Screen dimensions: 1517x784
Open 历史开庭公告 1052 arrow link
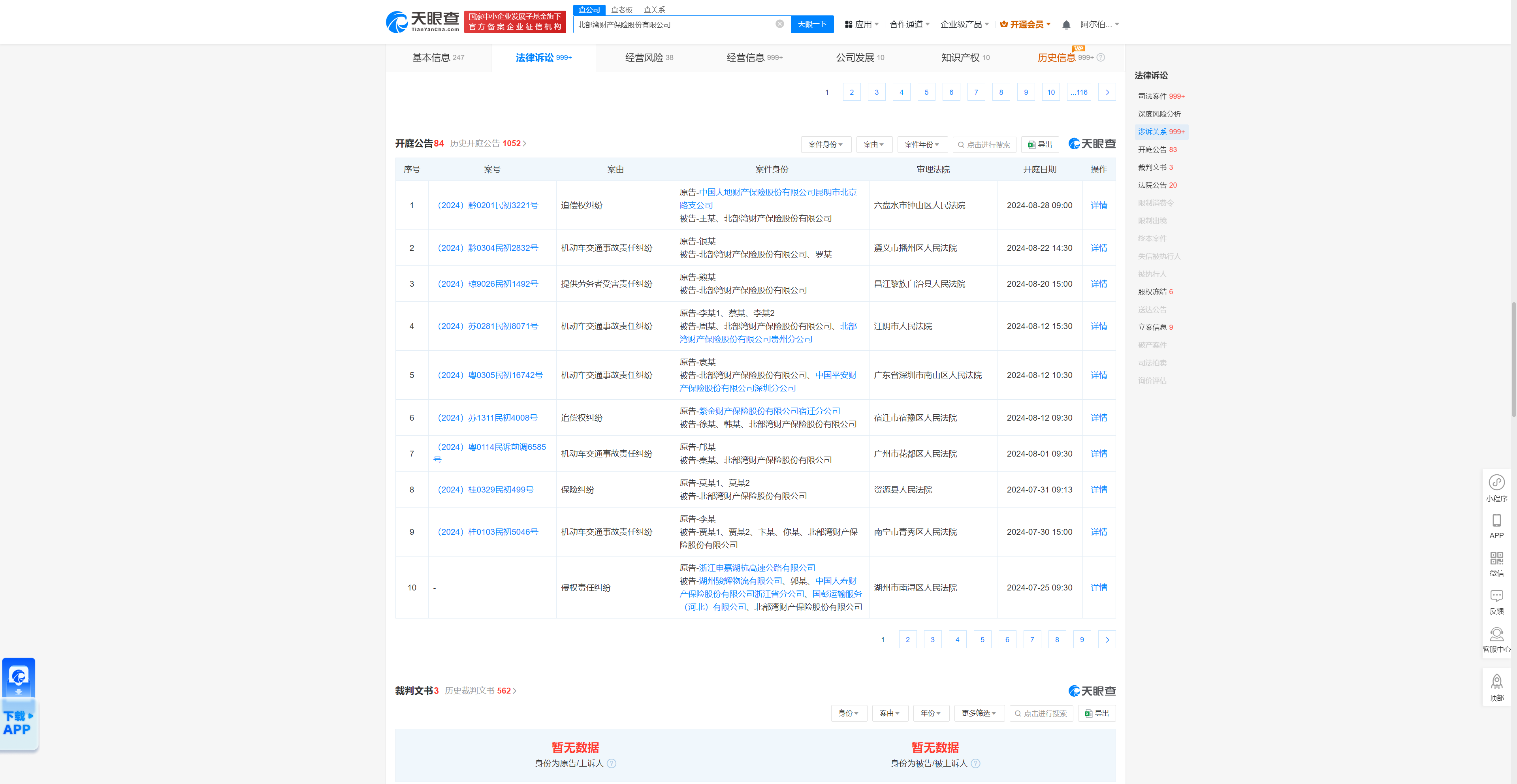(x=488, y=143)
